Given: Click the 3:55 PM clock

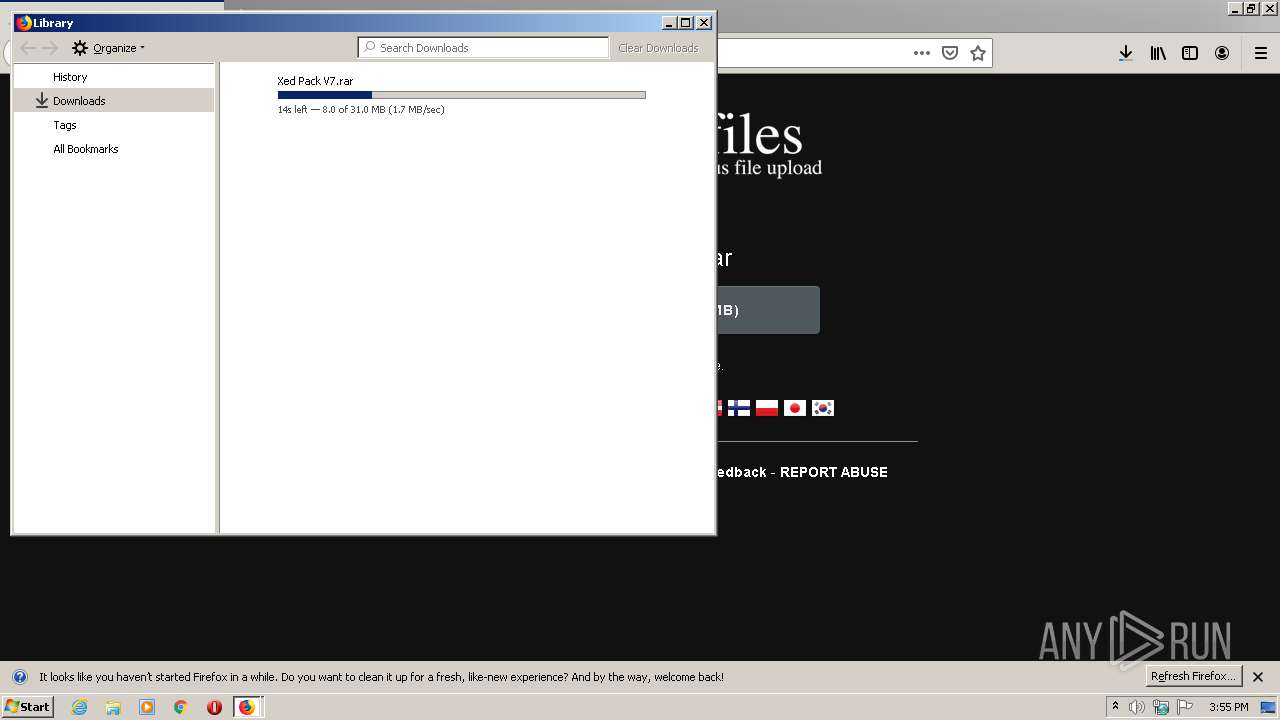Looking at the screenshot, I should [1228, 707].
